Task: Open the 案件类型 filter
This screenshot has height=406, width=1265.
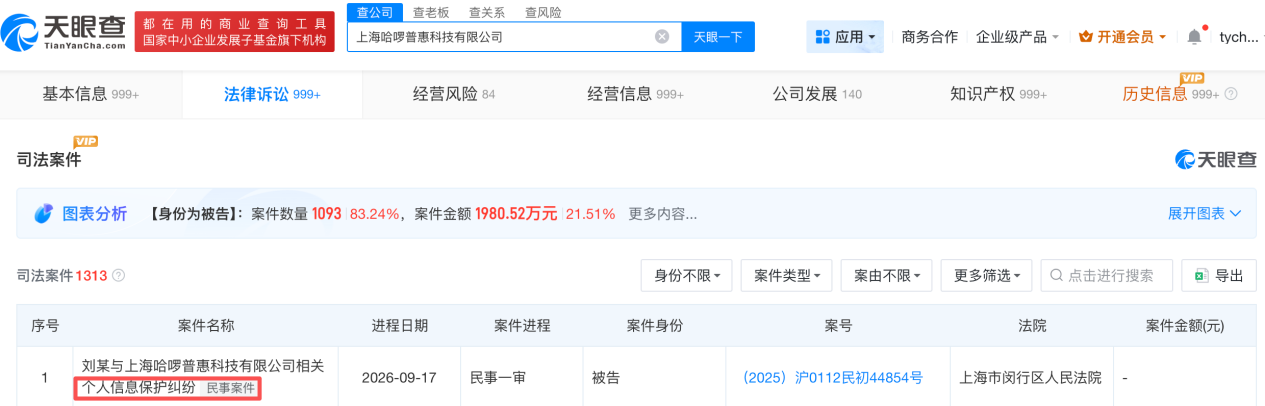Action: pyautogui.click(x=787, y=276)
